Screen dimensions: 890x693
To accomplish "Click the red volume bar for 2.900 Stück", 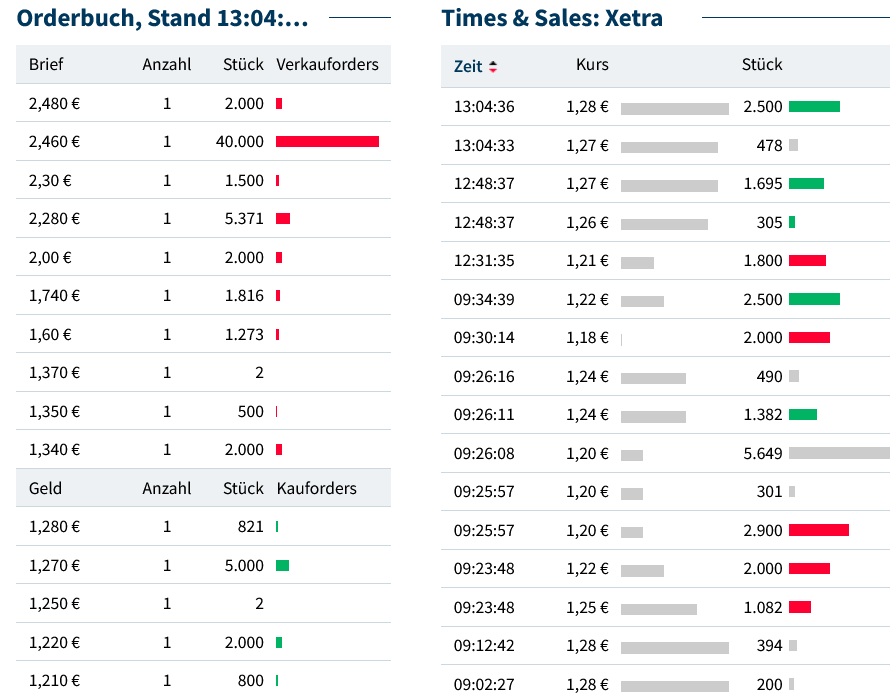I will [x=818, y=530].
